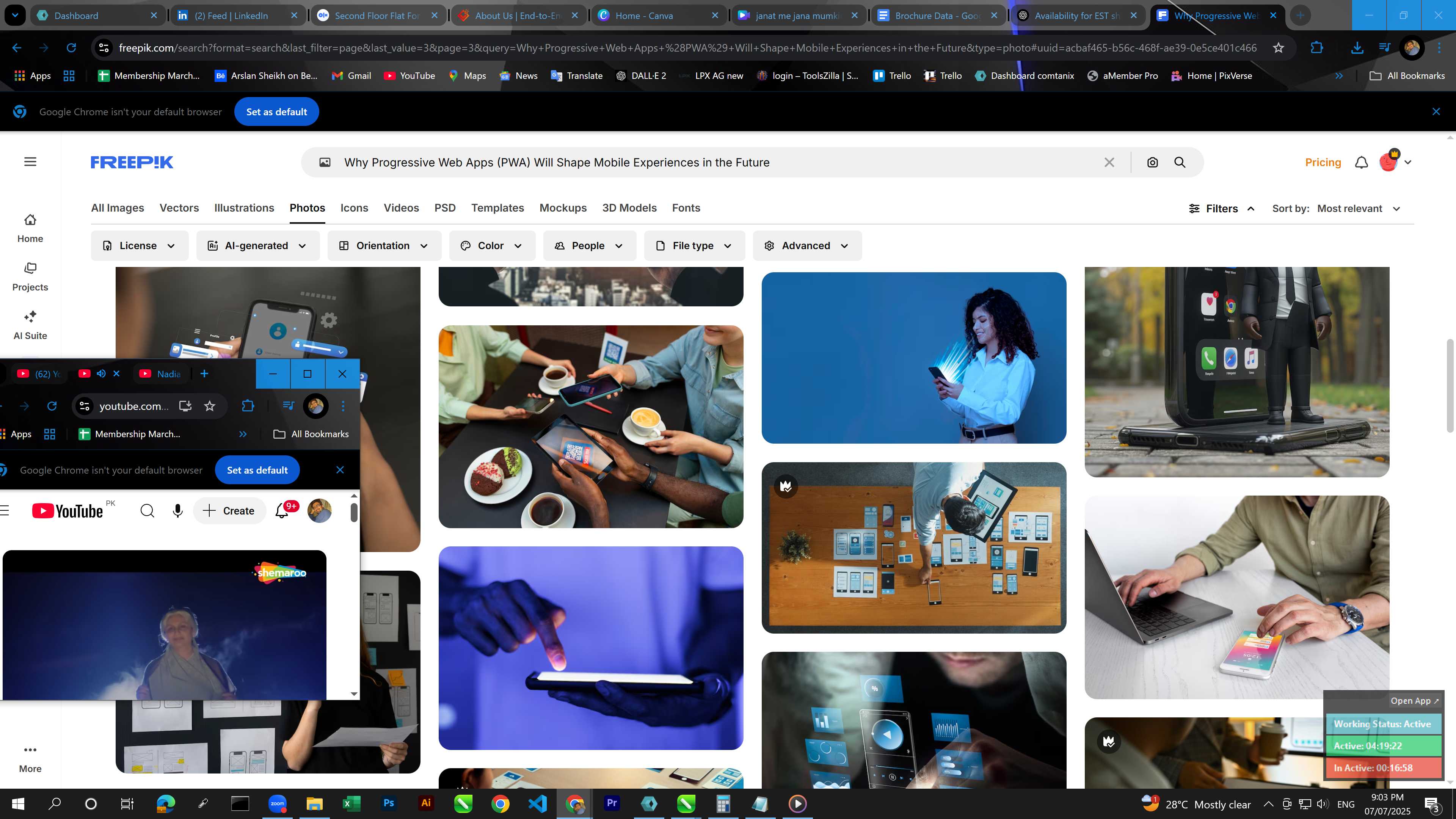Image resolution: width=1456 pixels, height=819 pixels.
Task: Reload the Freepik page
Action: (x=71, y=47)
